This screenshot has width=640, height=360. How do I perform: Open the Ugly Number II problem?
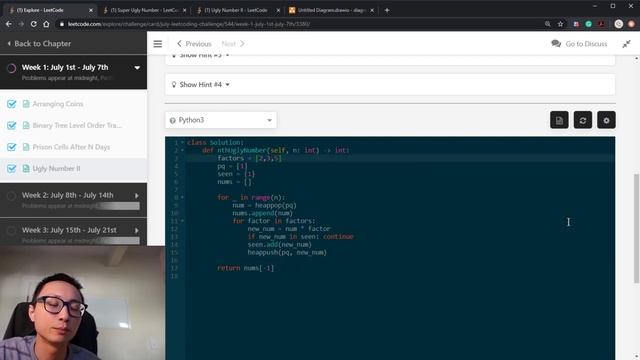coord(56,169)
